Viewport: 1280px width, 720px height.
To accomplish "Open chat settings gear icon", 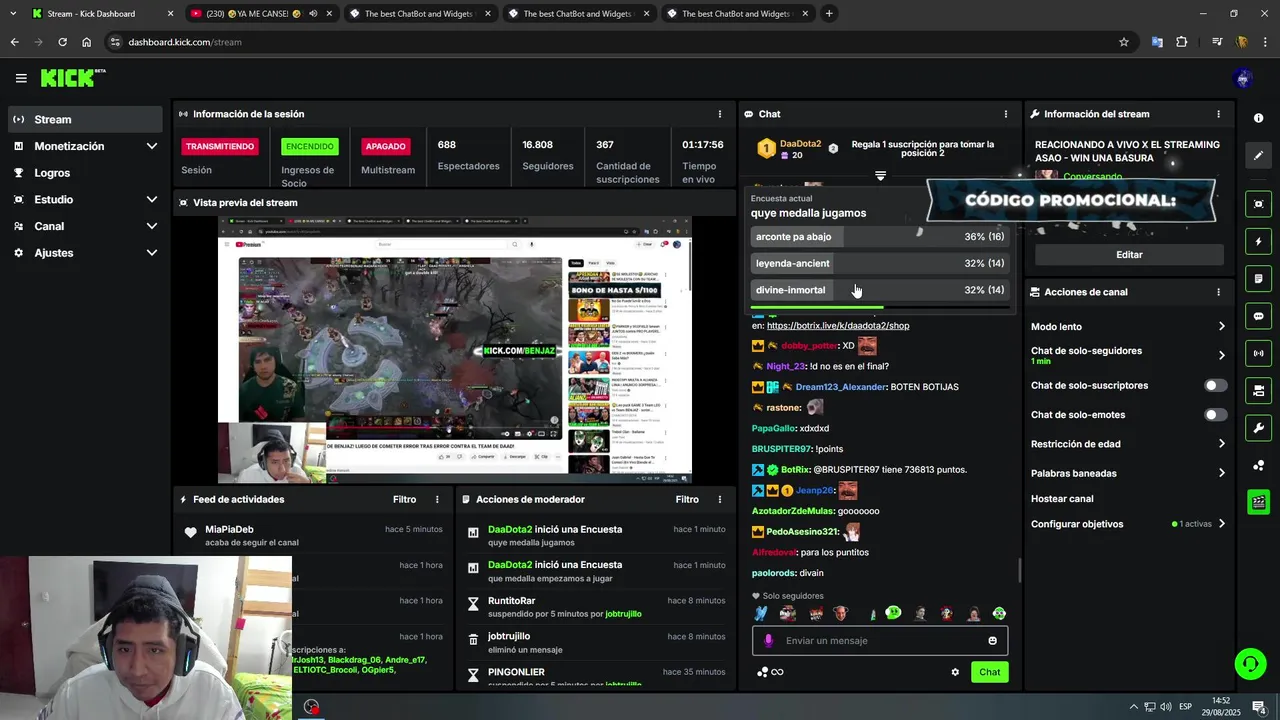I will (x=955, y=672).
